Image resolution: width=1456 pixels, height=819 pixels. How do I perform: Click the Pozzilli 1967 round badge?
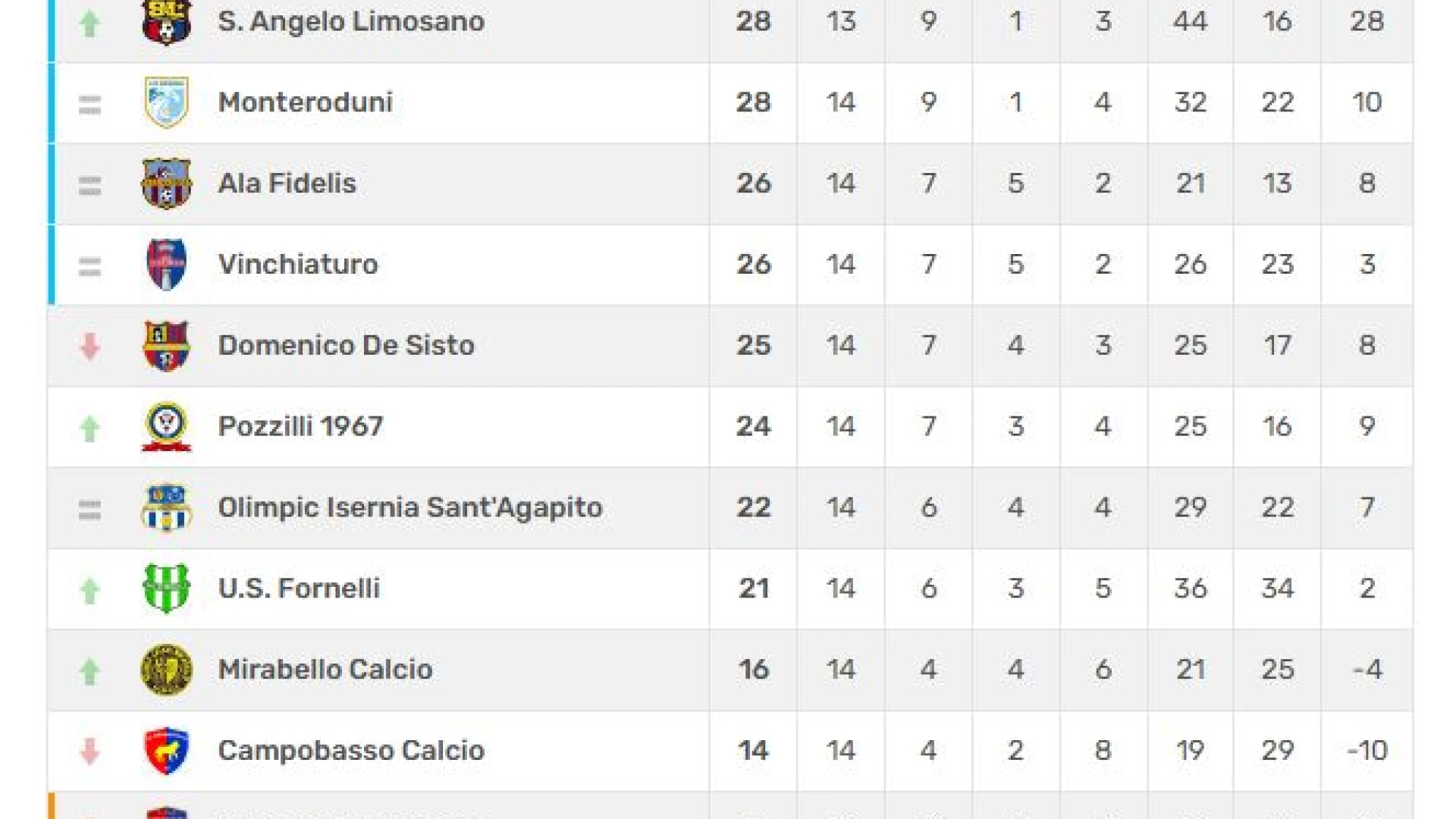[x=166, y=426]
